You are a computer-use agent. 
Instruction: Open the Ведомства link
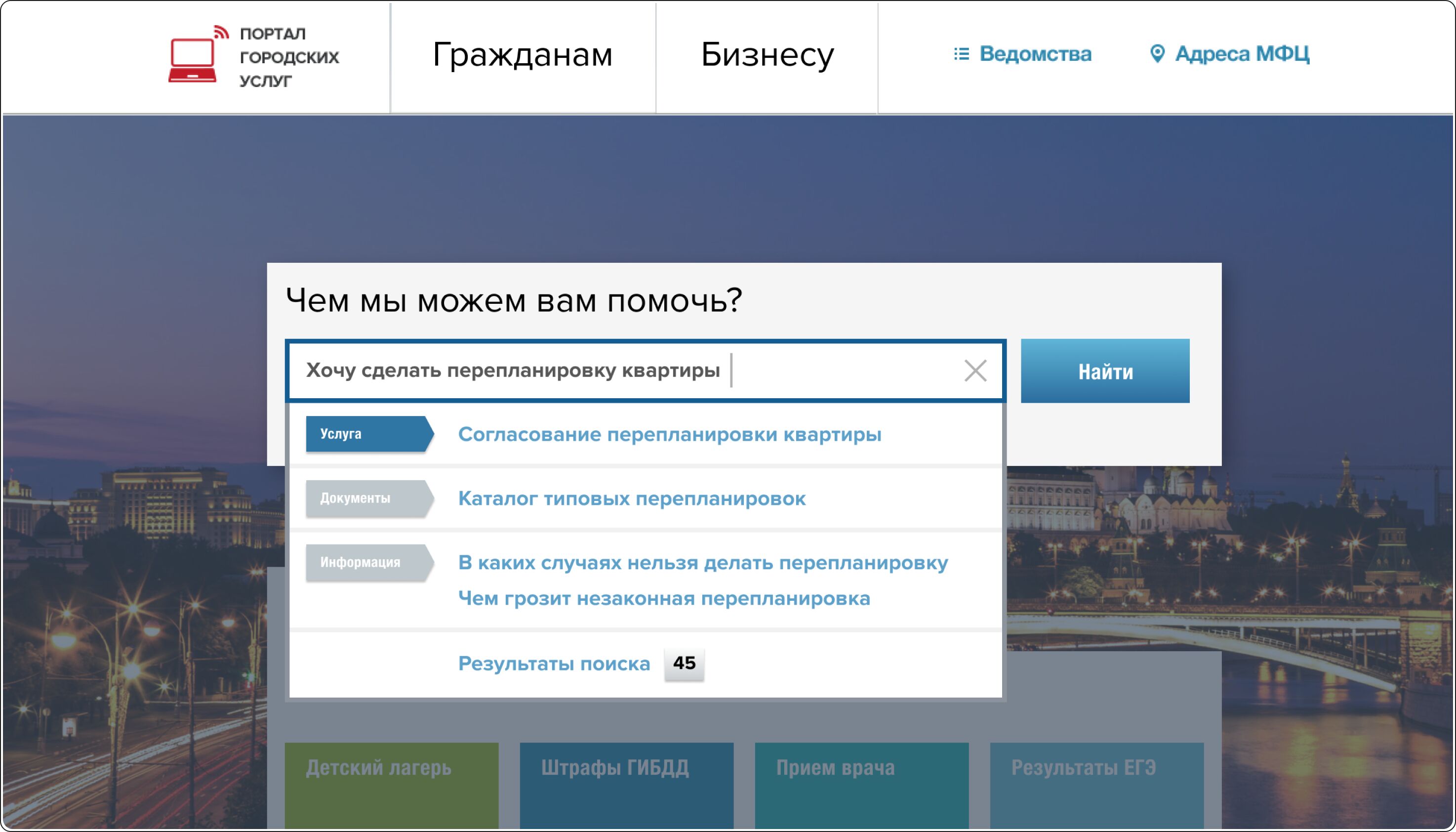pos(1035,54)
